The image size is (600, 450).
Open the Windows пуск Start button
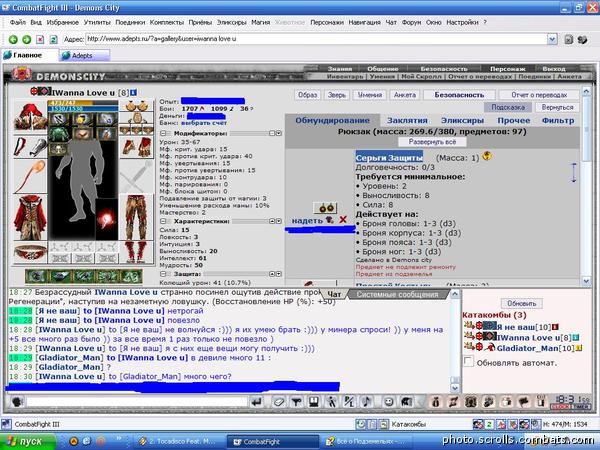coord(28,441)
